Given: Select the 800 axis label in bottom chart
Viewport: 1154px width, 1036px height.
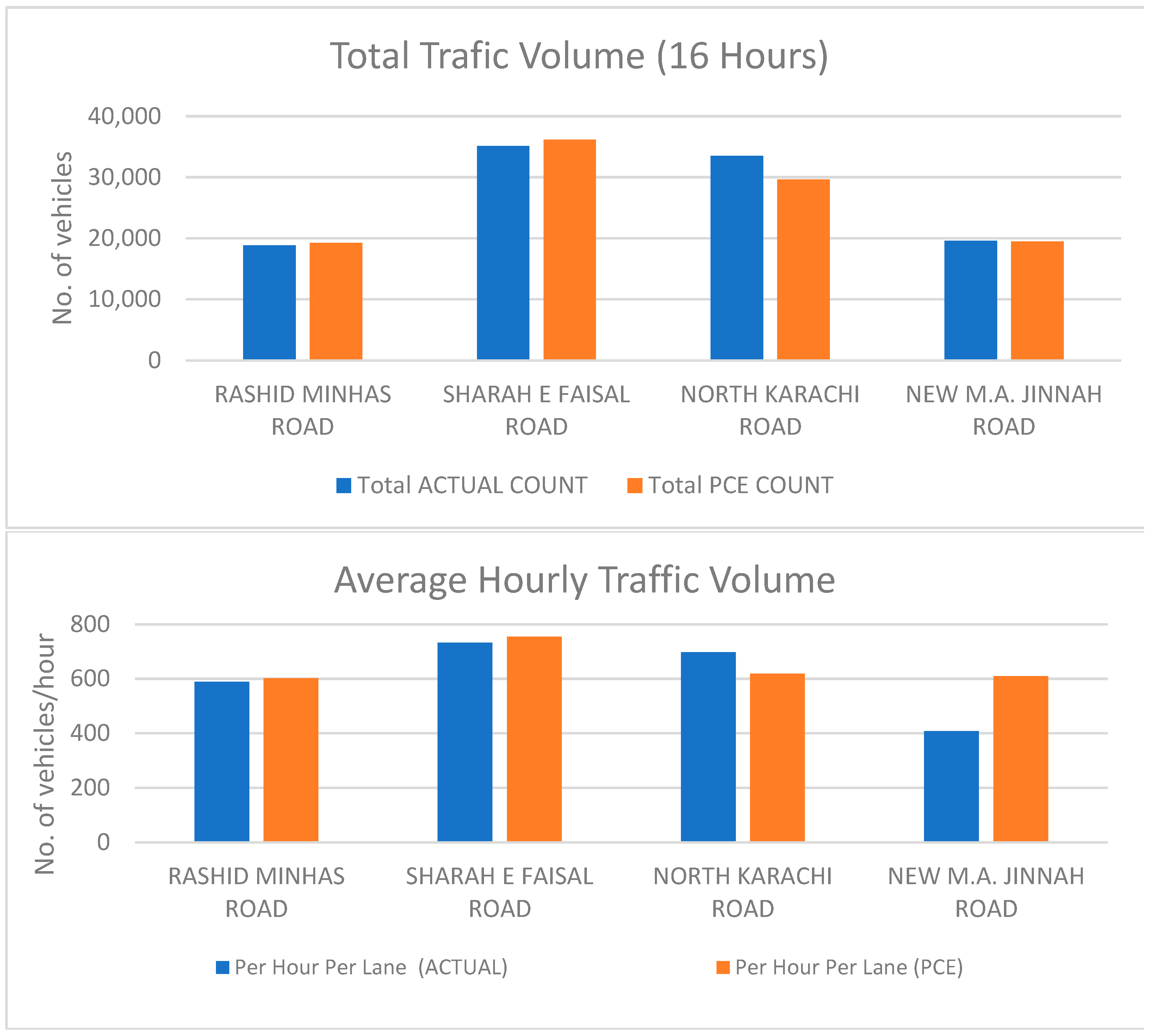Looking at the screenshot, I should click(x=90, y=624).
